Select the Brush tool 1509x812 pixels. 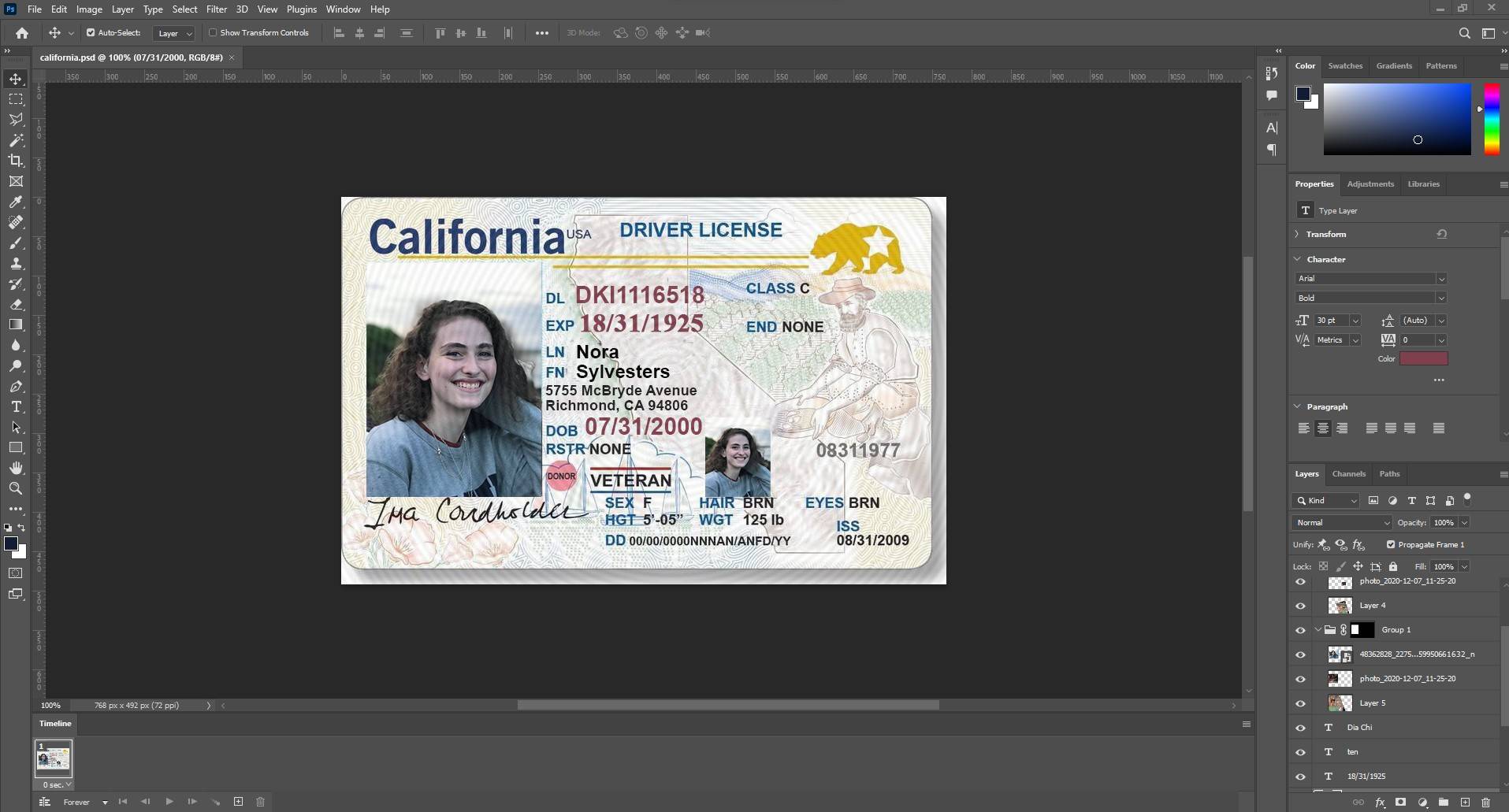pos(16,243)
